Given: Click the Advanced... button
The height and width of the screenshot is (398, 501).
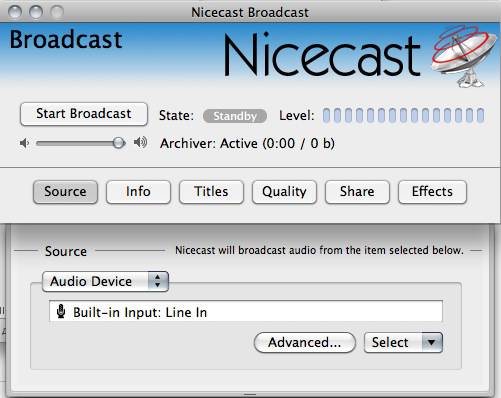Looking at the screenshot, I should [x=305, y=343].
